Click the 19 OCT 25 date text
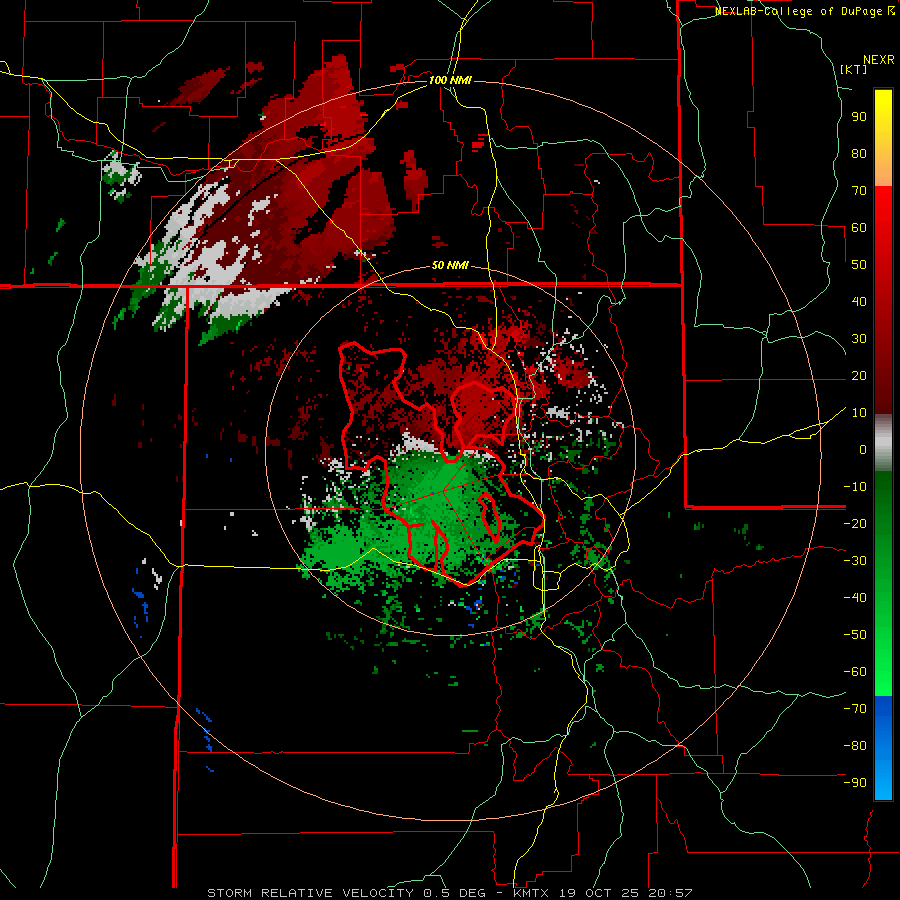Viewport: 900px width, 900px height. (600, 893)
